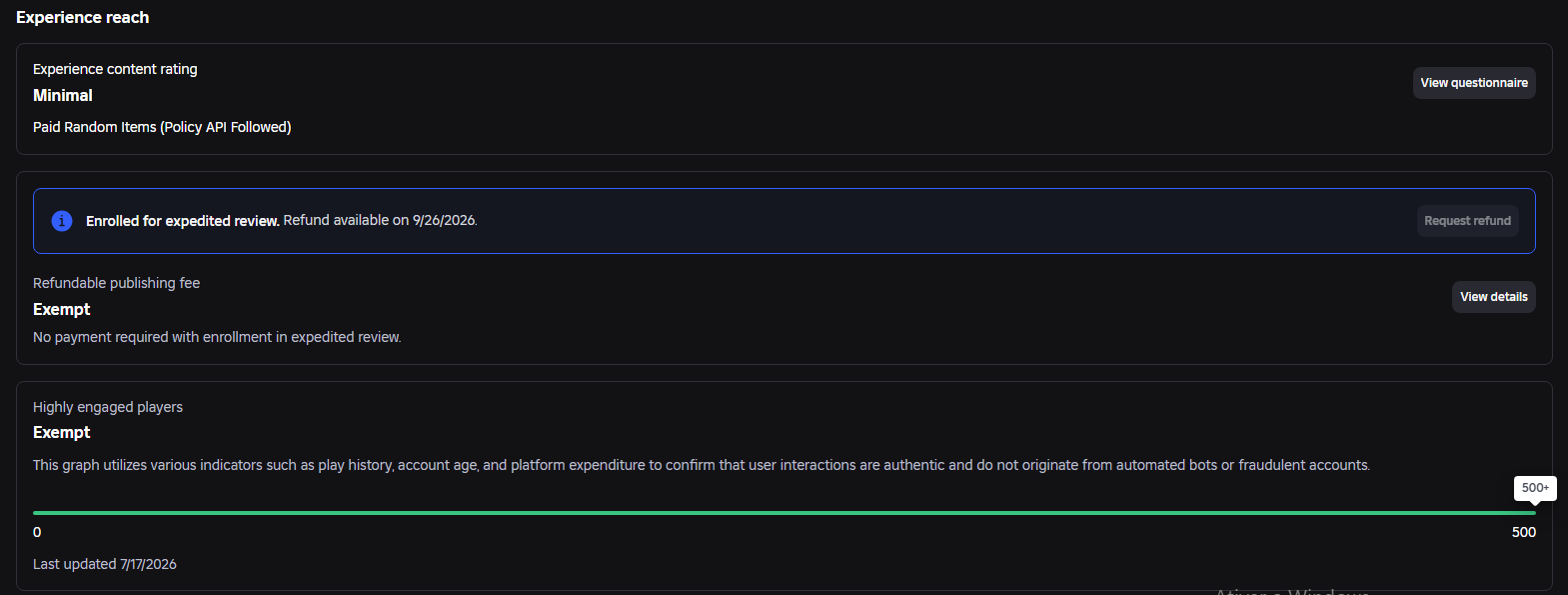Click the Minimal content rating value

coord(63,95)
